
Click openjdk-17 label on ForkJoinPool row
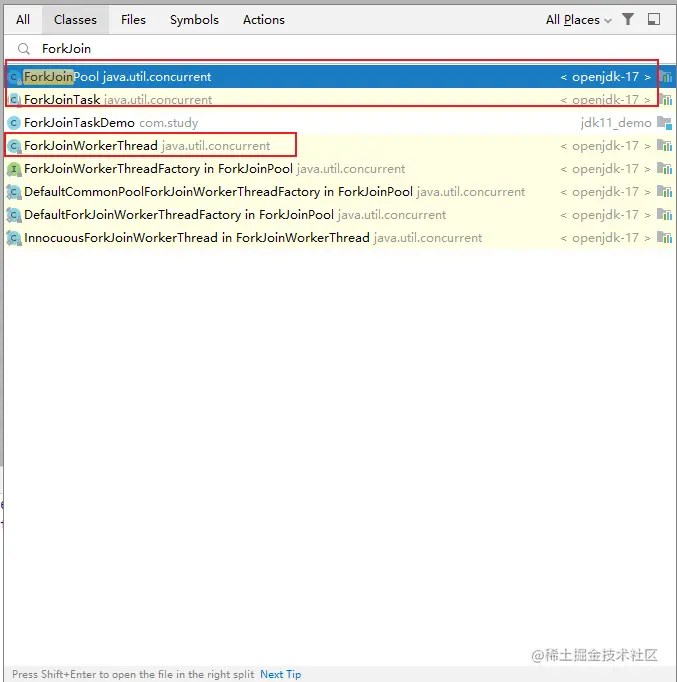coord(605,77)
